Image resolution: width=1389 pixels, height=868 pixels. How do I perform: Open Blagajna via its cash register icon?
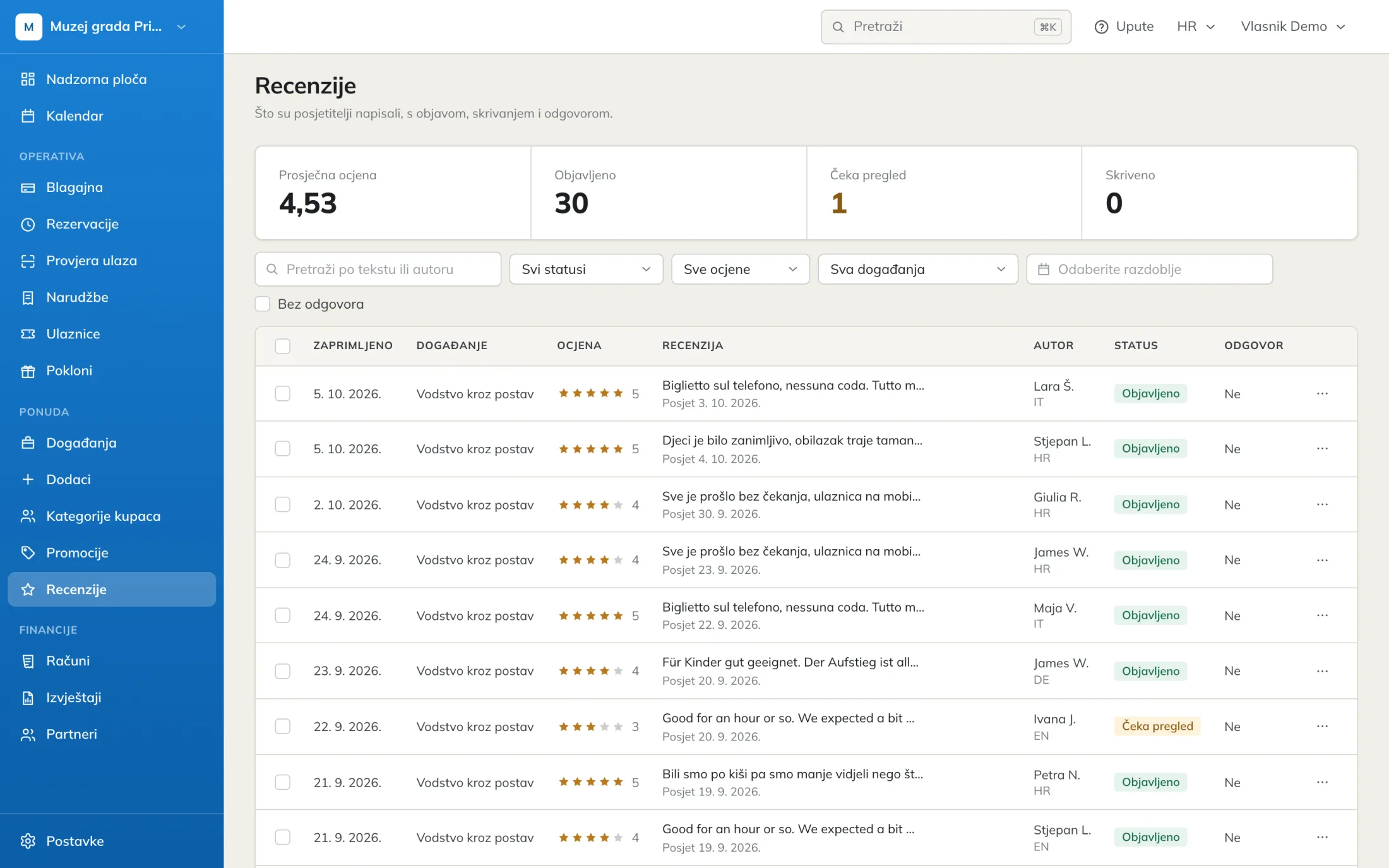[28, 187]
